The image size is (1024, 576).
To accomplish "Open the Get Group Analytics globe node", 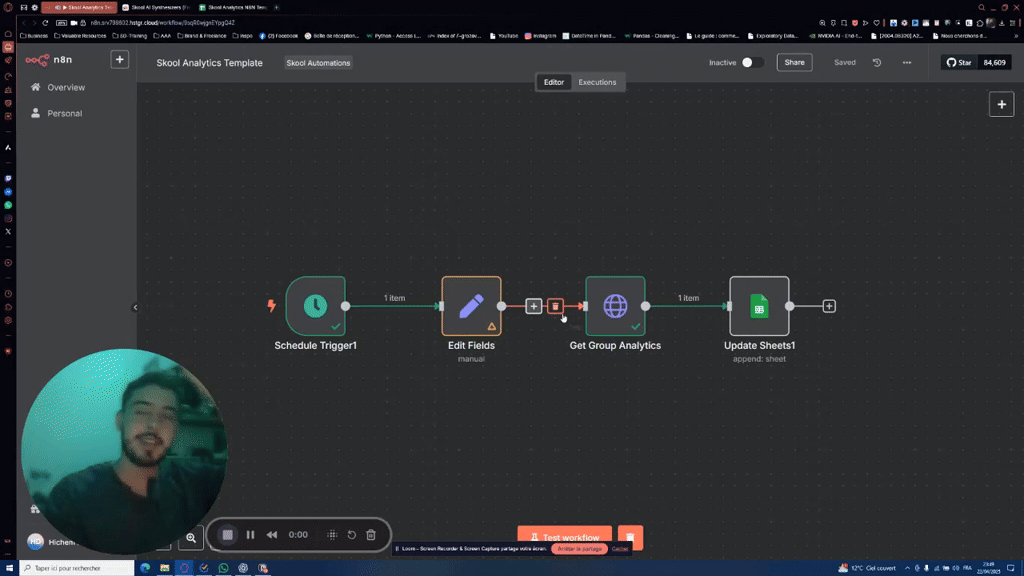I will tap(615, 306).
